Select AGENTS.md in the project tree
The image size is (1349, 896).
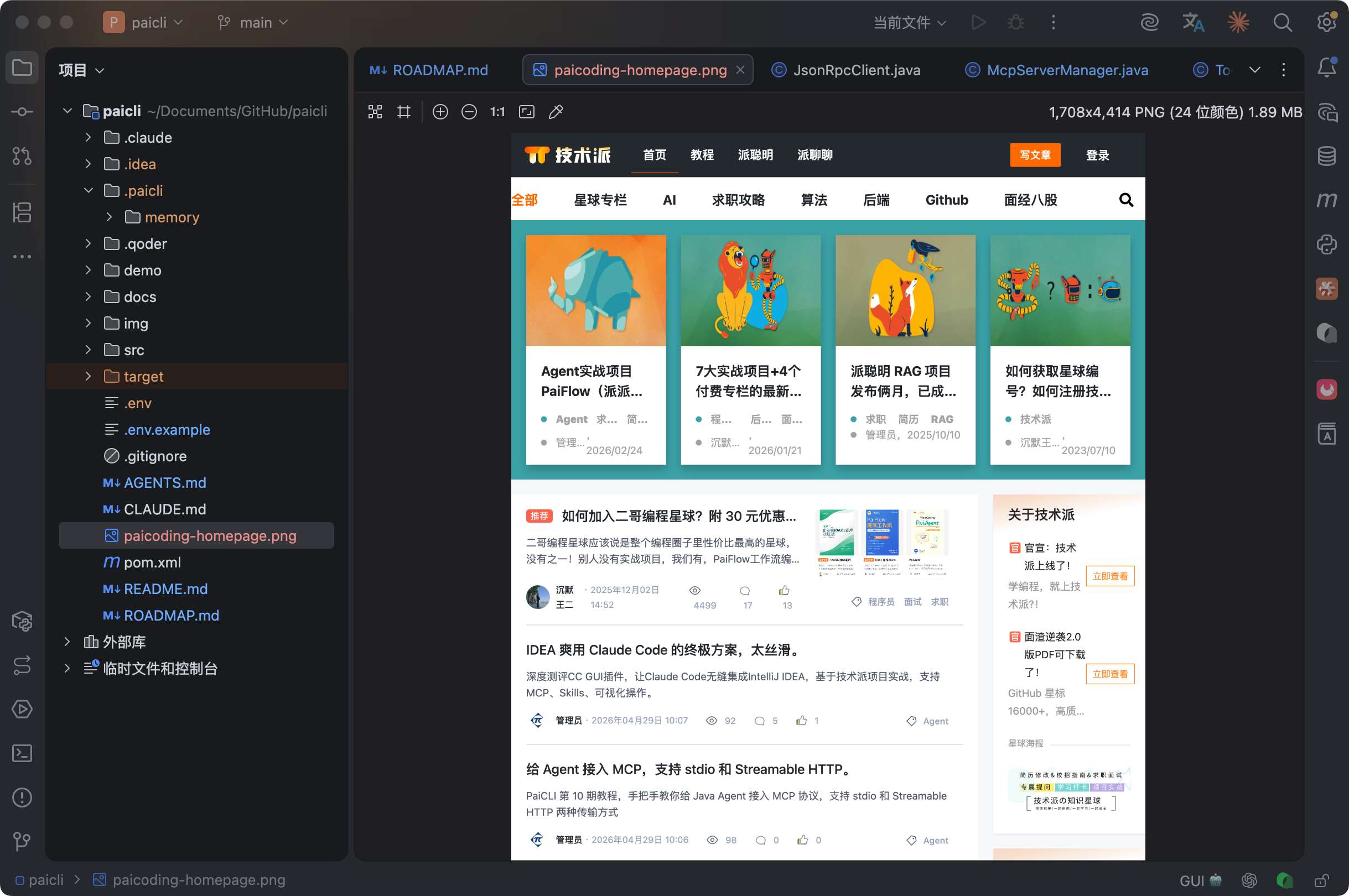coord(197,482)
